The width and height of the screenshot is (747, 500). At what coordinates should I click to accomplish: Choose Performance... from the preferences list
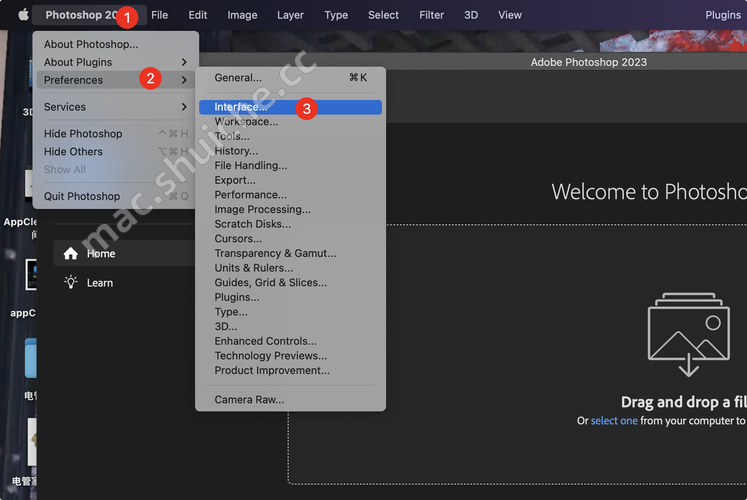tap(250, 195)
